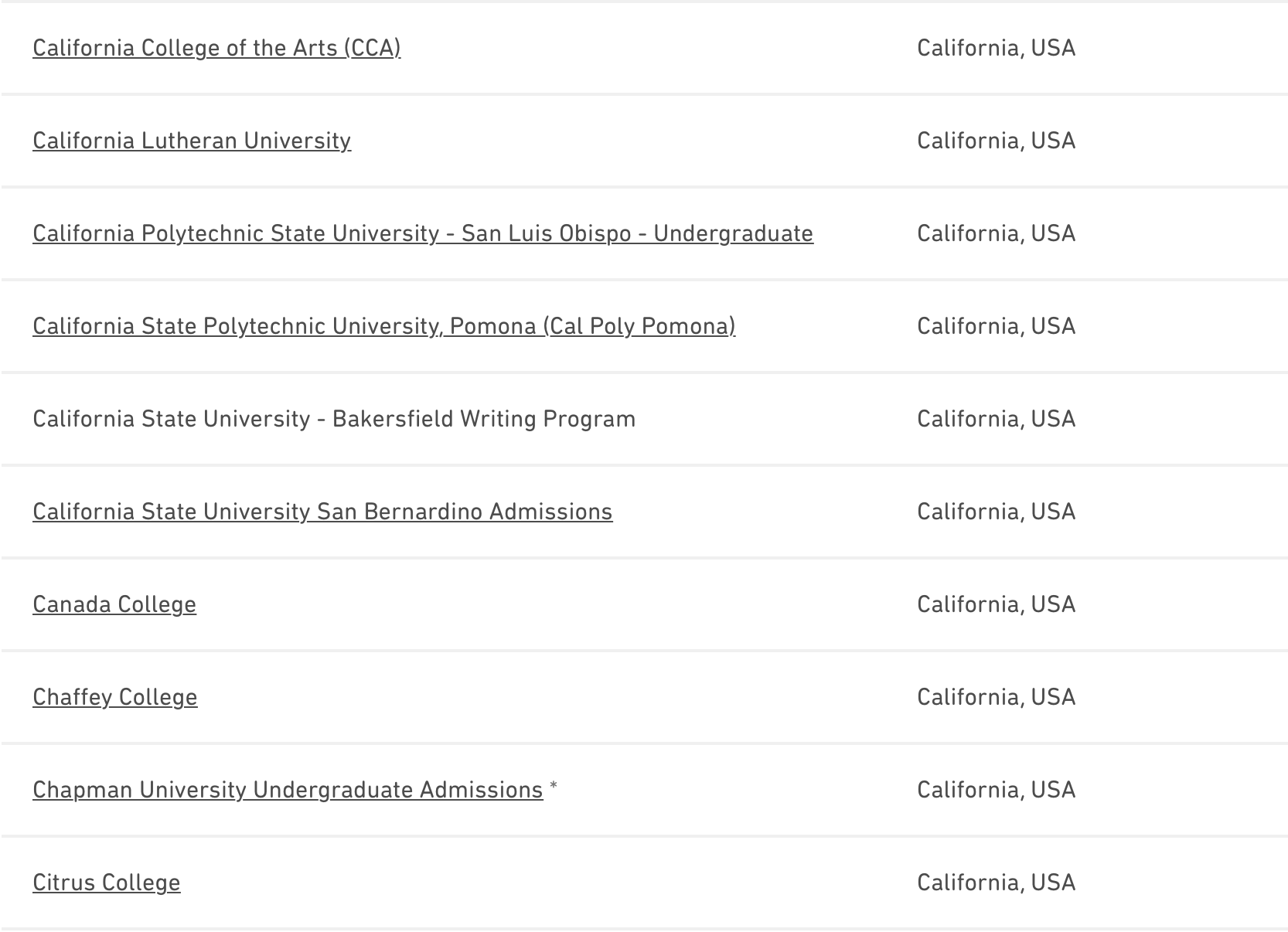Select the location for the Bakersfield Writing Program
This screenshot has height=932, width=1288.
point(996,419)
